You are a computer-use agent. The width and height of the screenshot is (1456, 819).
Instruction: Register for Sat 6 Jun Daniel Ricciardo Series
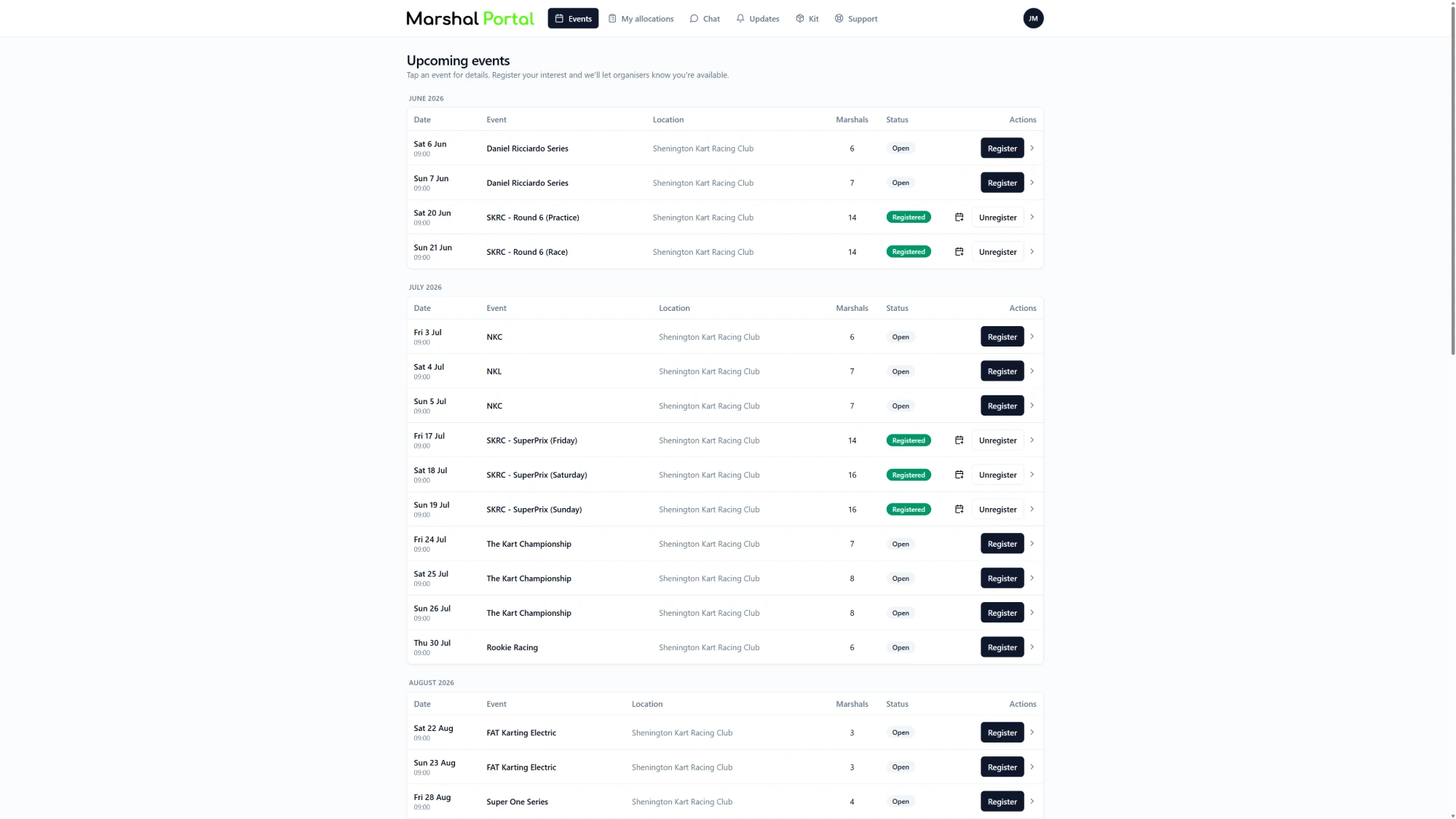[x=1002, y=149]
